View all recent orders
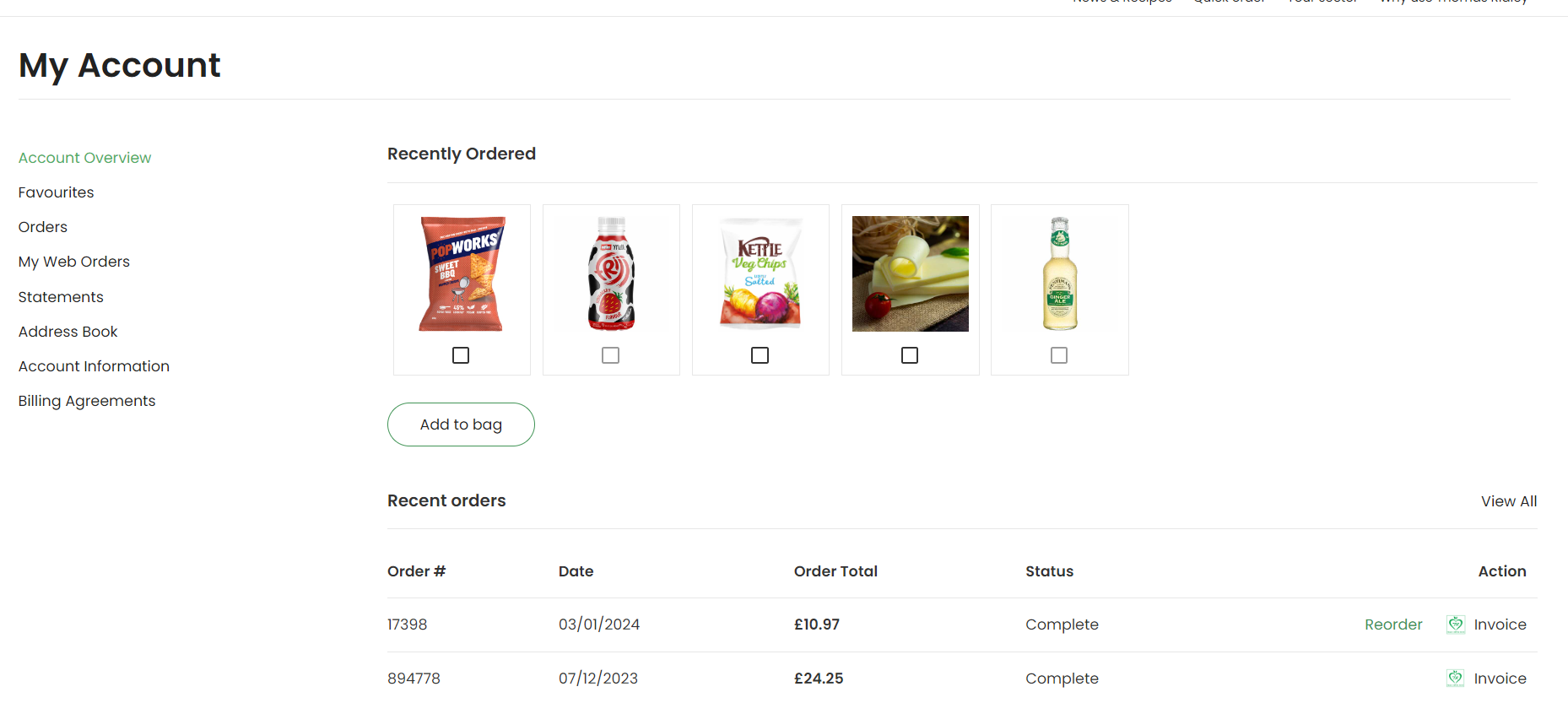This screenshot has width=1568, height=703. [x=1508, y=501]
